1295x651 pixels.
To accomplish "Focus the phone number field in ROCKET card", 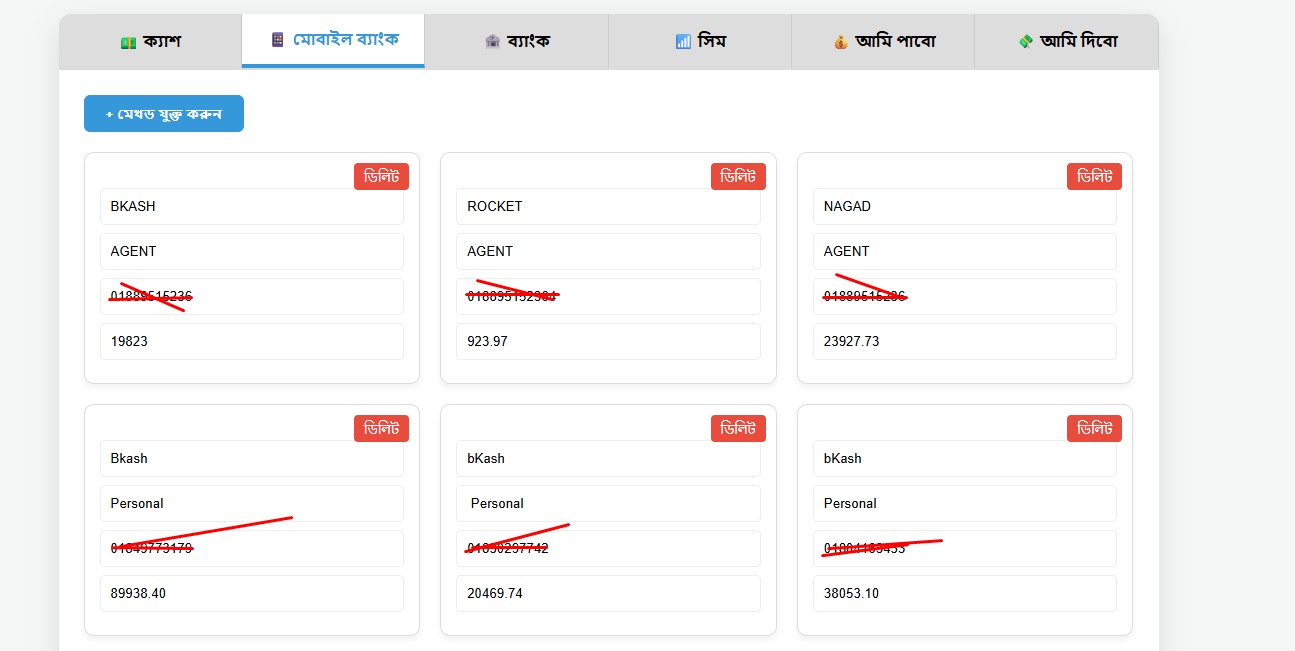I will click(608, 296).
